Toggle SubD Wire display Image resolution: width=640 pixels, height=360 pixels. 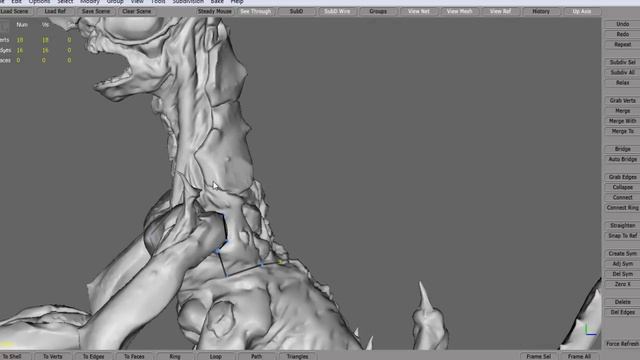coord(337,11)
